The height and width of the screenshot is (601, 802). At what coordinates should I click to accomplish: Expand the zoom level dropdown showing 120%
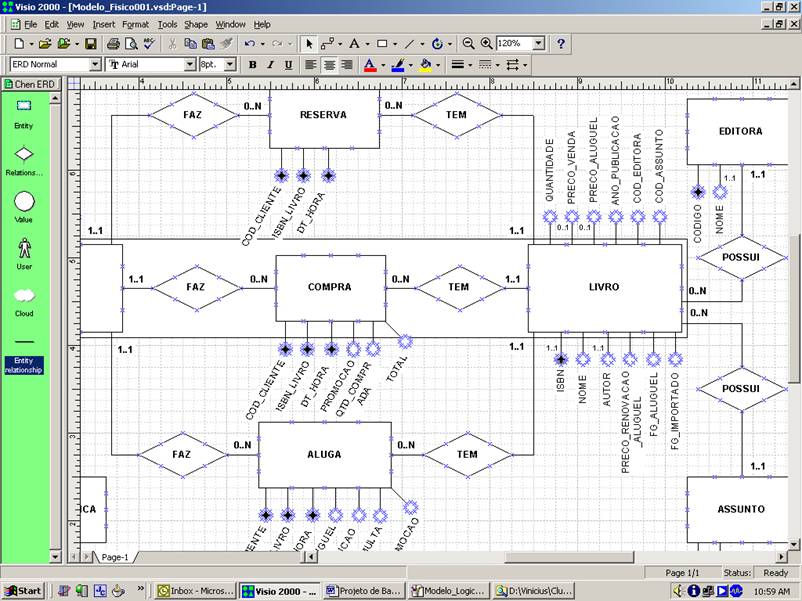tap(537, 43)
